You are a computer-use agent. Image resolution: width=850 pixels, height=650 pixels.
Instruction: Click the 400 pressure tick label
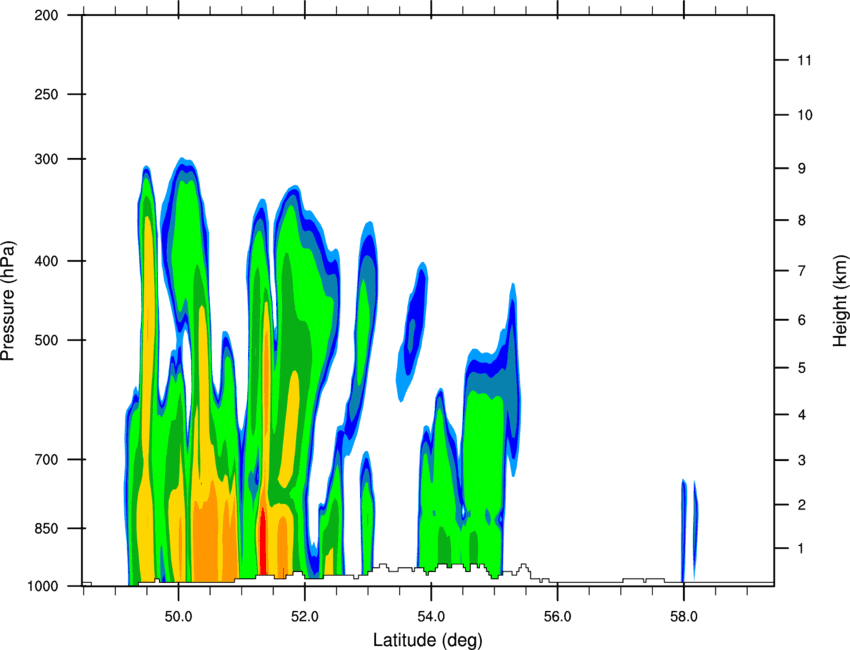click(x=46, y=261)
